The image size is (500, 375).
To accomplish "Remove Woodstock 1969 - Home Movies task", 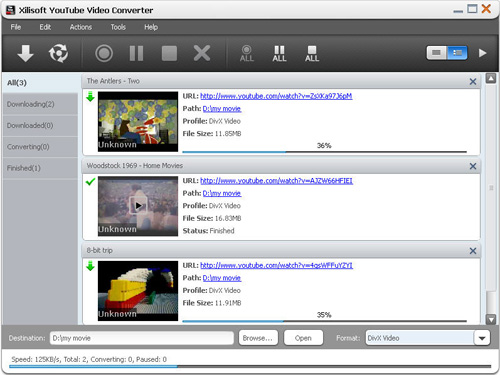I will click(473, 166).
